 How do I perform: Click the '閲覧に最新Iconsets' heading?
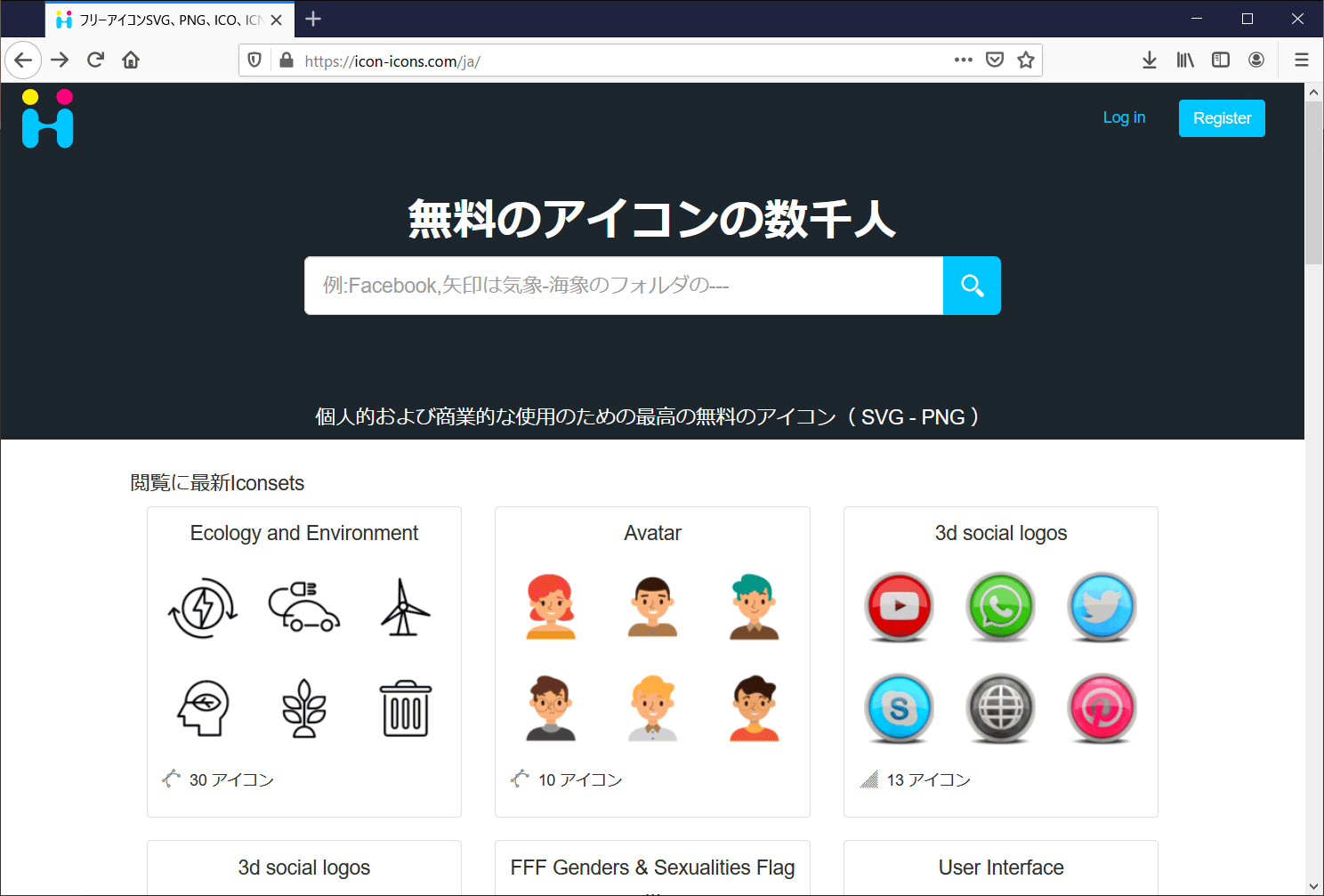(x=217, y=483)
